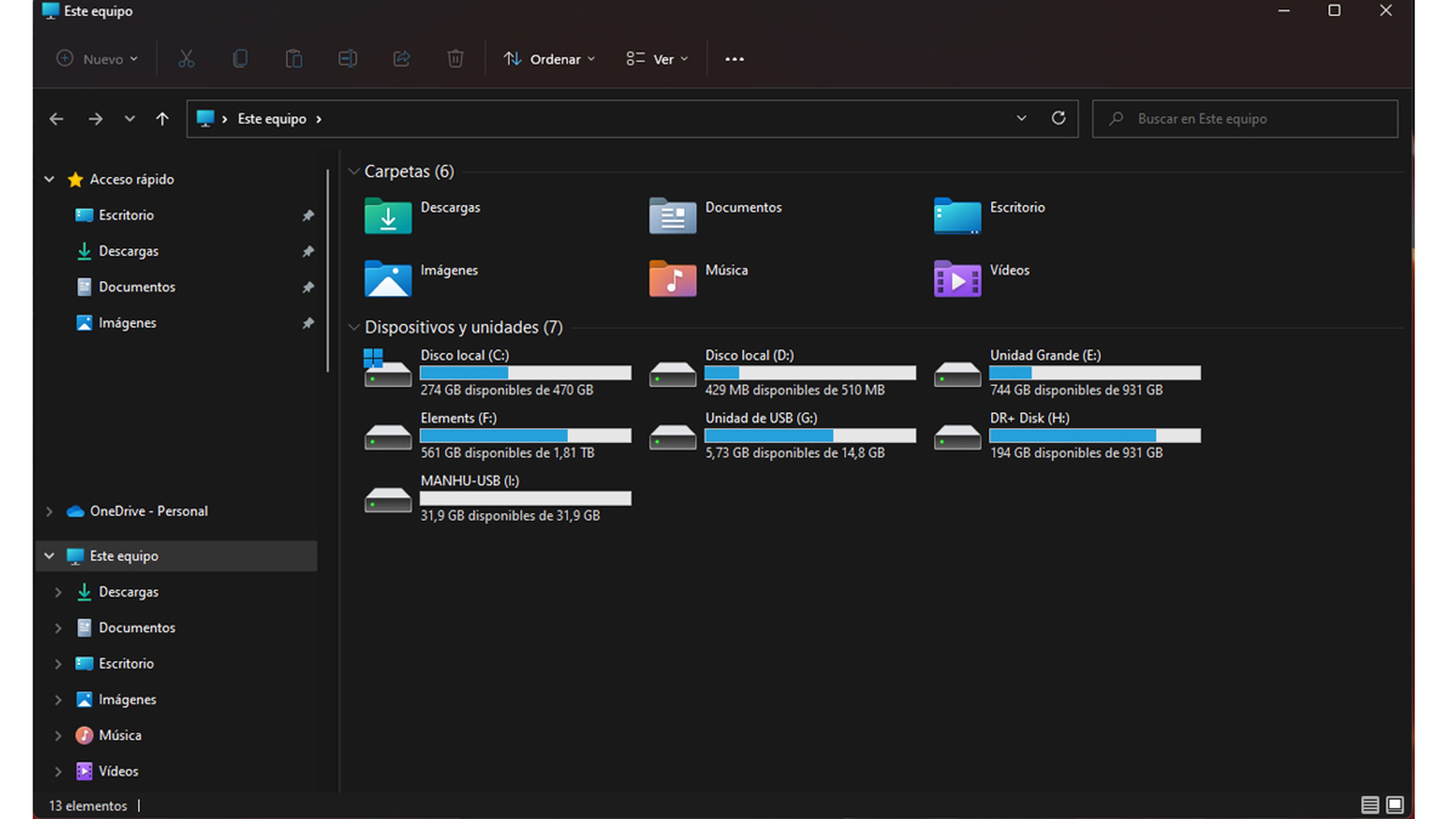Click '744 GB disponibles de 931 GB' text

click(x=1076, y=390)
